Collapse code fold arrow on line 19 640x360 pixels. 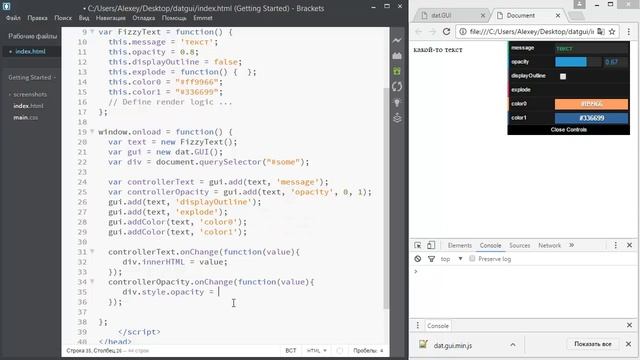point(92,132)
